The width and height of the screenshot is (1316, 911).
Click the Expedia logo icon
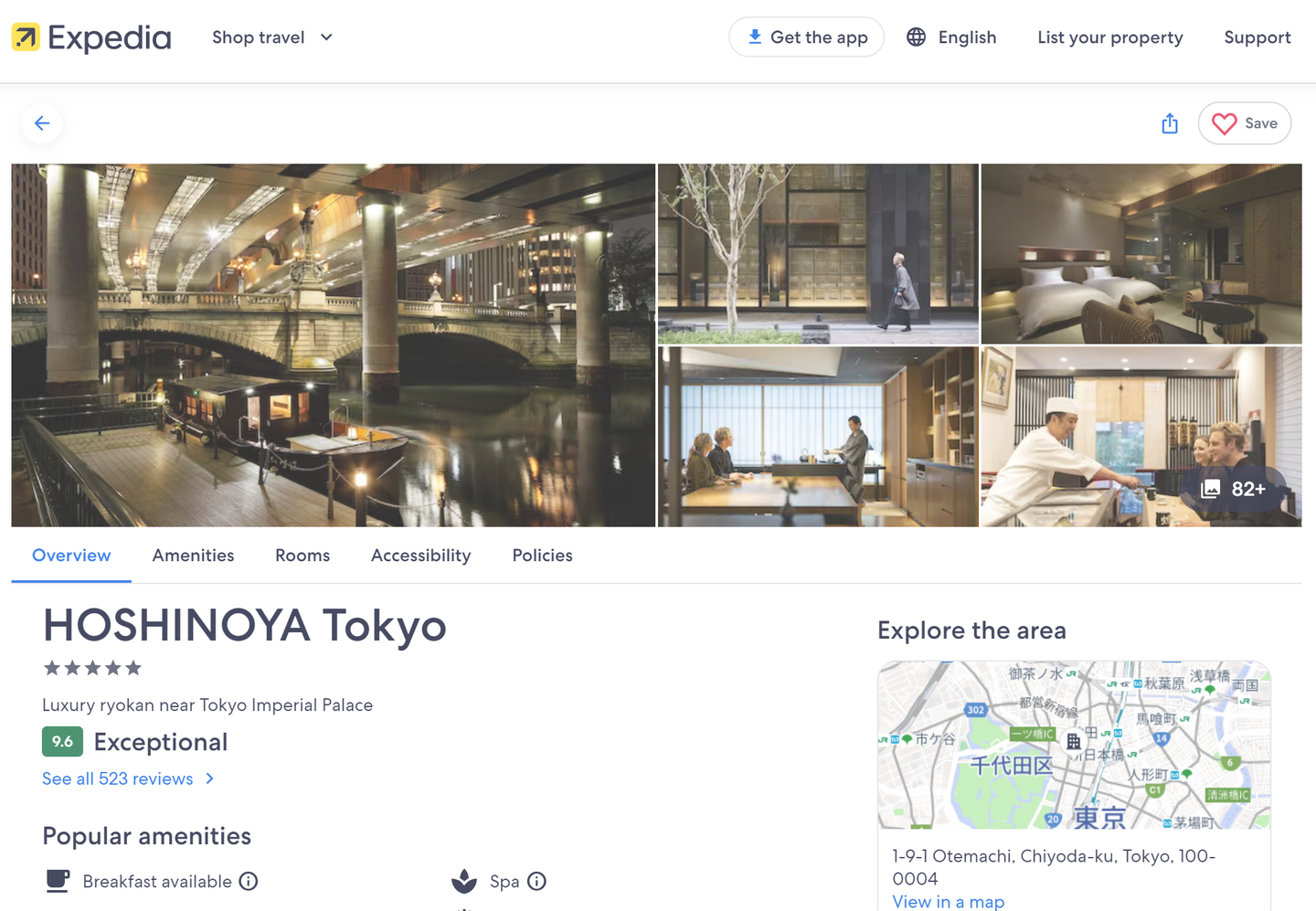click(x=26, y=37)
